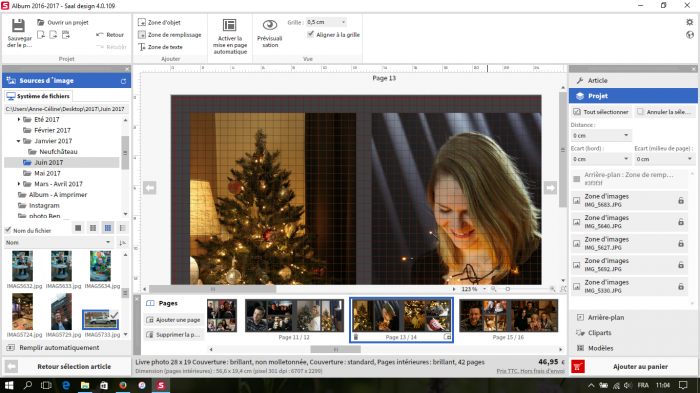Add a Zone de remplissage
The height and width of the screenshot is (393, 700).
(170, 34)
